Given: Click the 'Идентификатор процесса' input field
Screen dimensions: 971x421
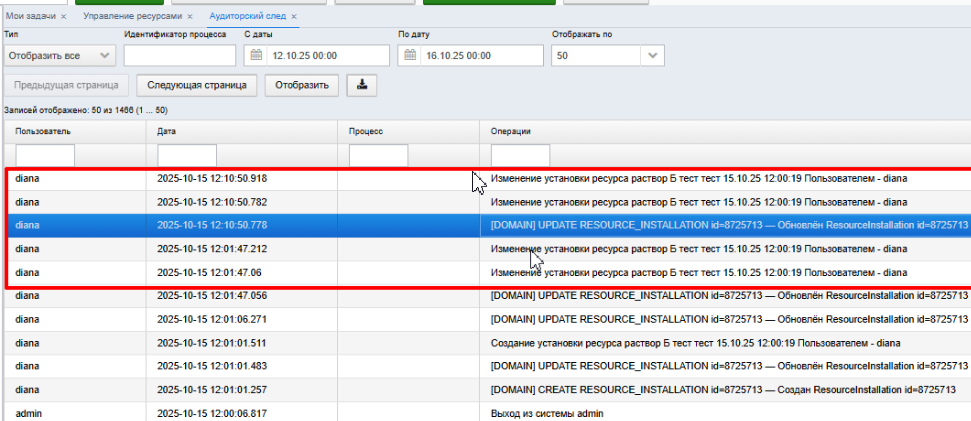Looking at the screenshot, I should pos(180,56).
